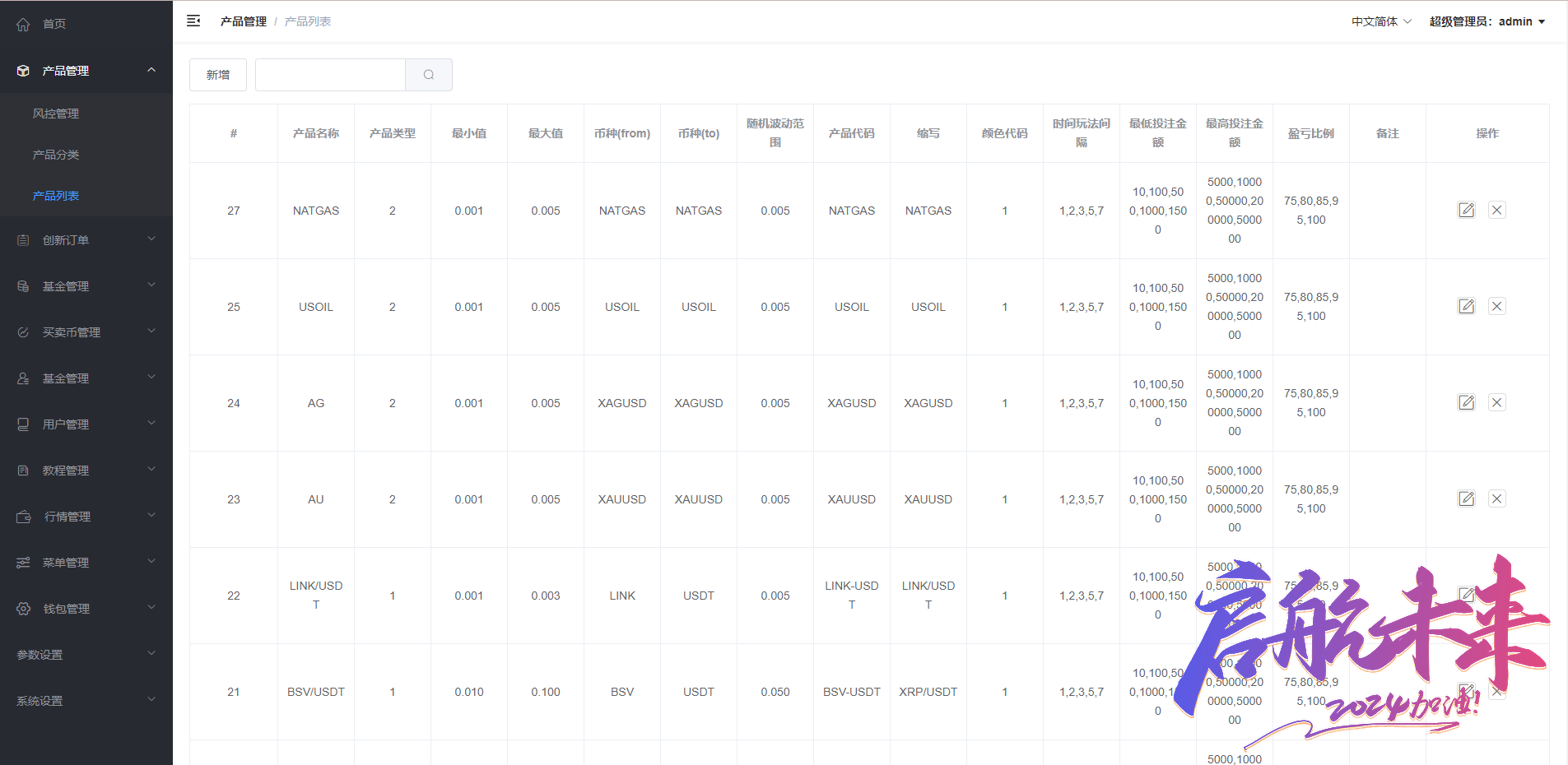Collapse the sidebar with the hamburger icon
The height and width of the screenshot is (765, 1568).
point(193,21)
